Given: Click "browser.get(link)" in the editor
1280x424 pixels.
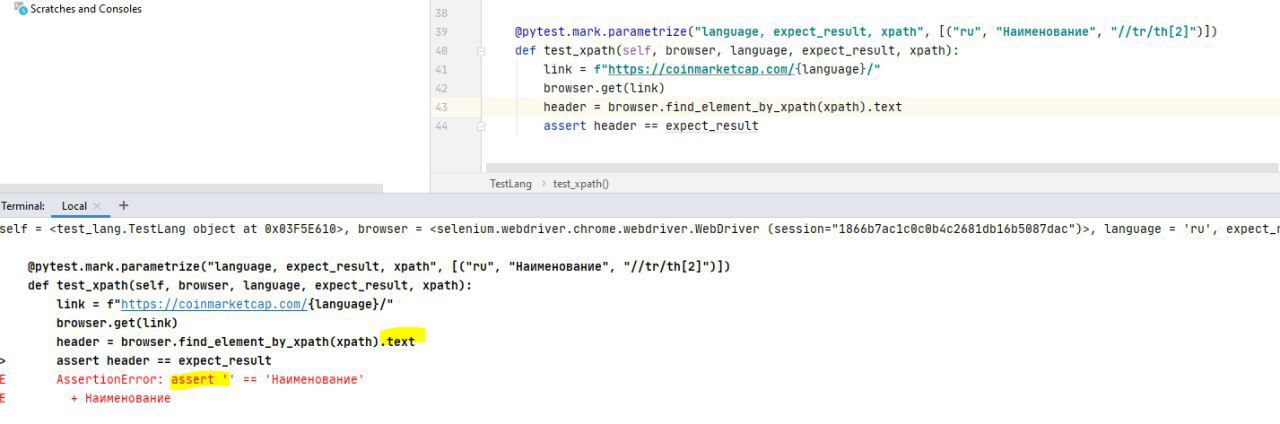Looking at the screenshot, I should point(604,88).
